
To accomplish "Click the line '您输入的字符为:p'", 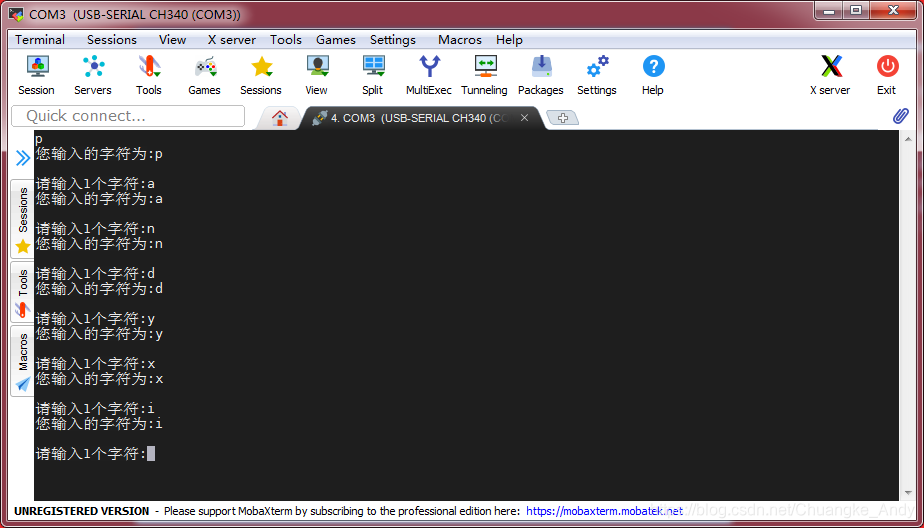I will 99,154.
